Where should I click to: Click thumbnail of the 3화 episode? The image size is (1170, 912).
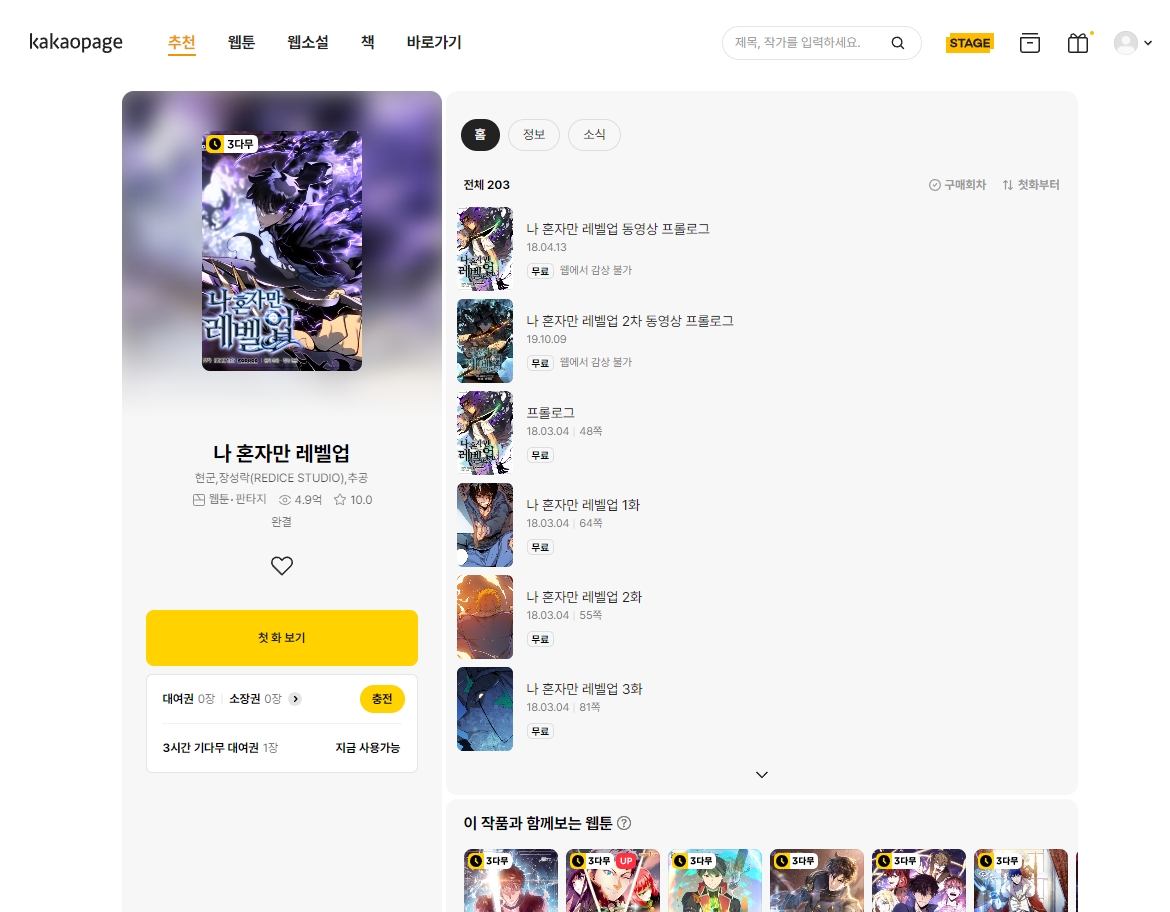(485, 709)
